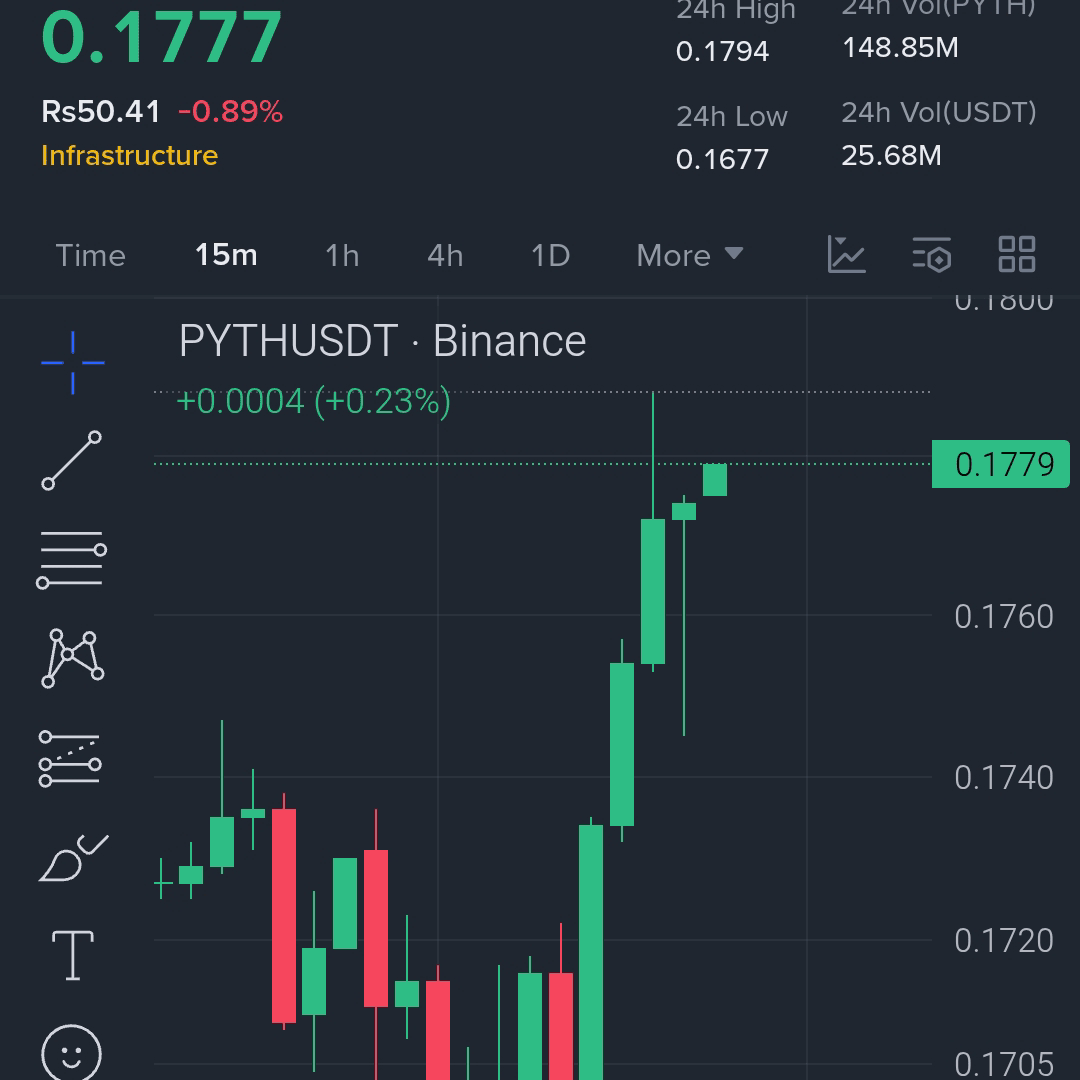
Task: Click the 0.1760 price axis label
Action: (x=1004, y=616)
